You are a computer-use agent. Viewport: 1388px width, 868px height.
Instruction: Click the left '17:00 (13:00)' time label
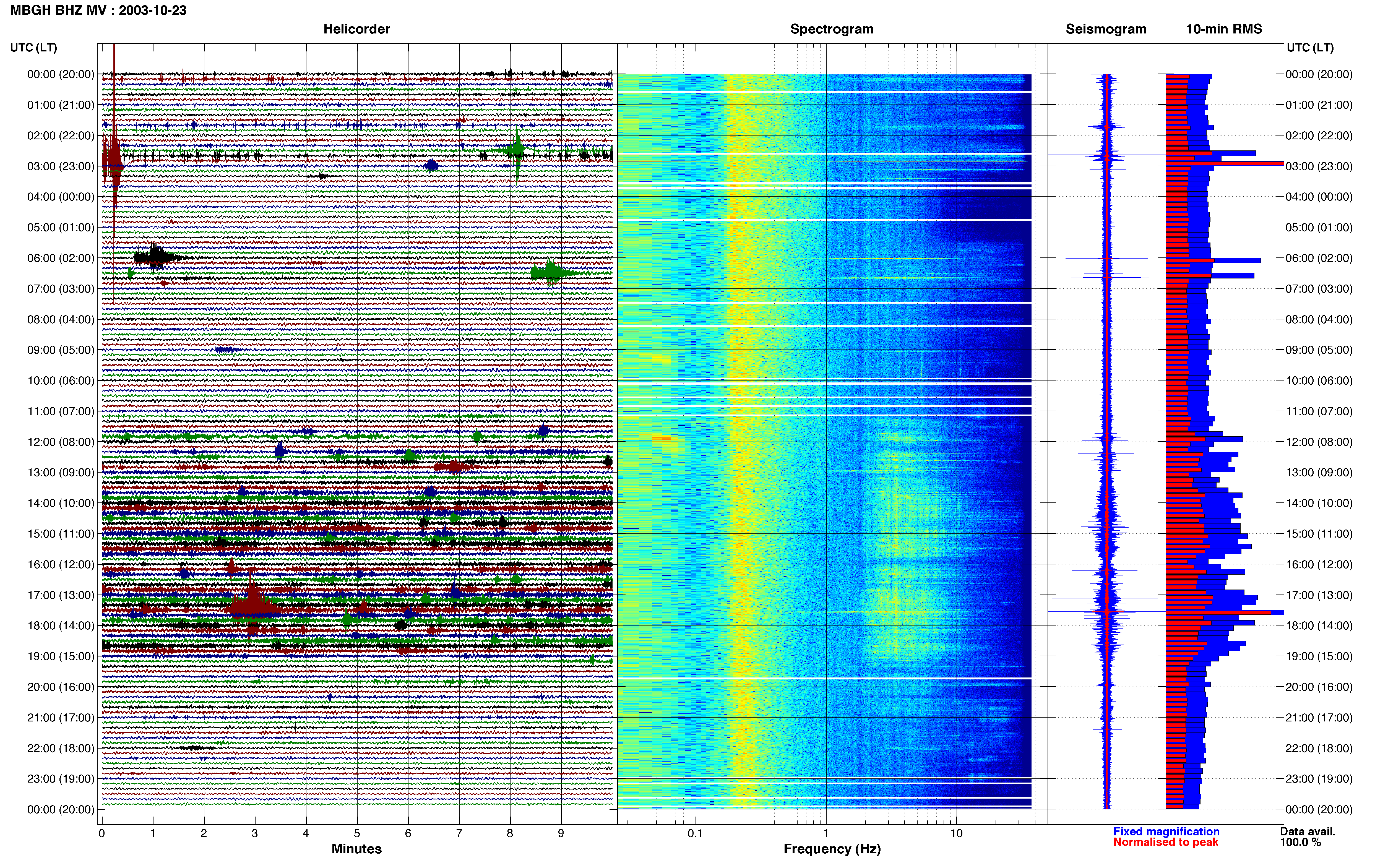(x=60, y=595)
